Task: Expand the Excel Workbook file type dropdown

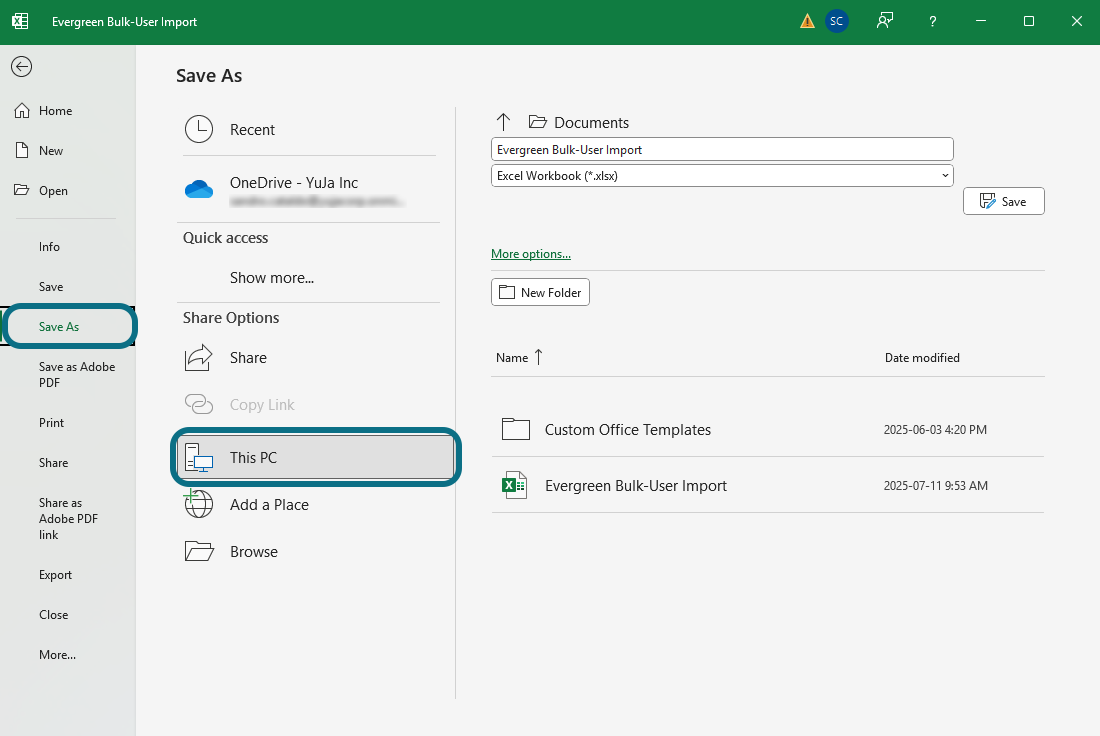Action: click(x=722, y=175)
